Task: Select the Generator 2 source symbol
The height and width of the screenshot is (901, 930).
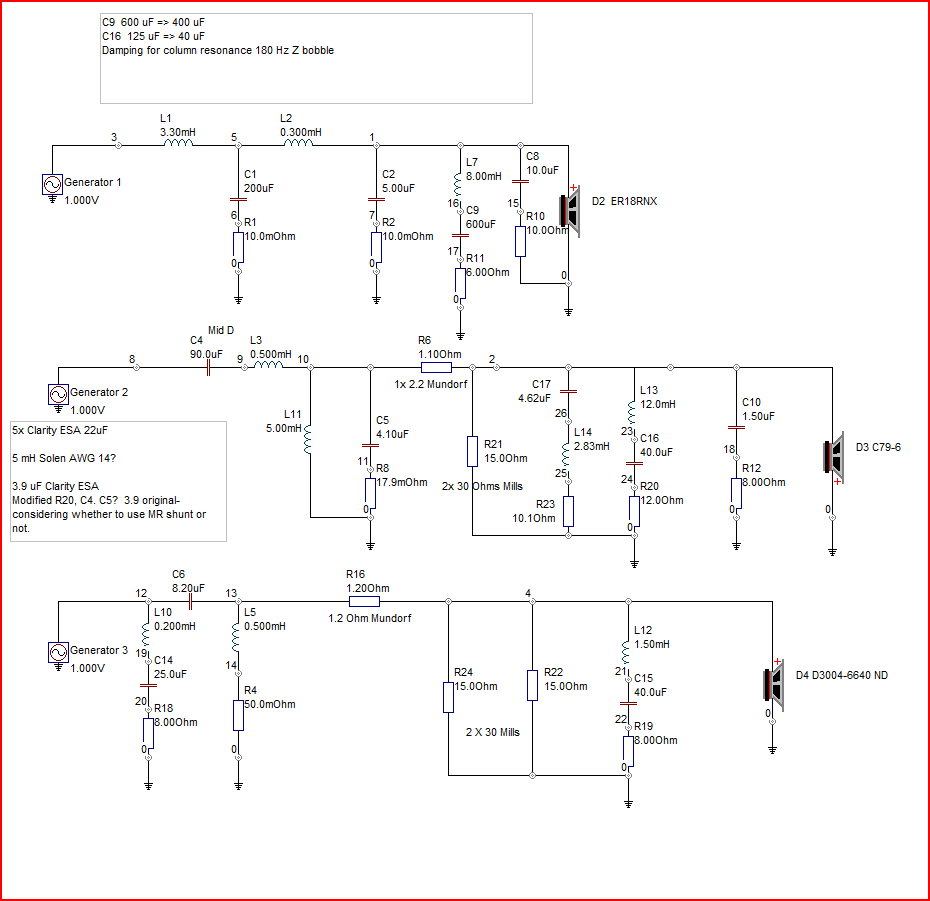Action: pyautogui.click(x=58, y=394)
